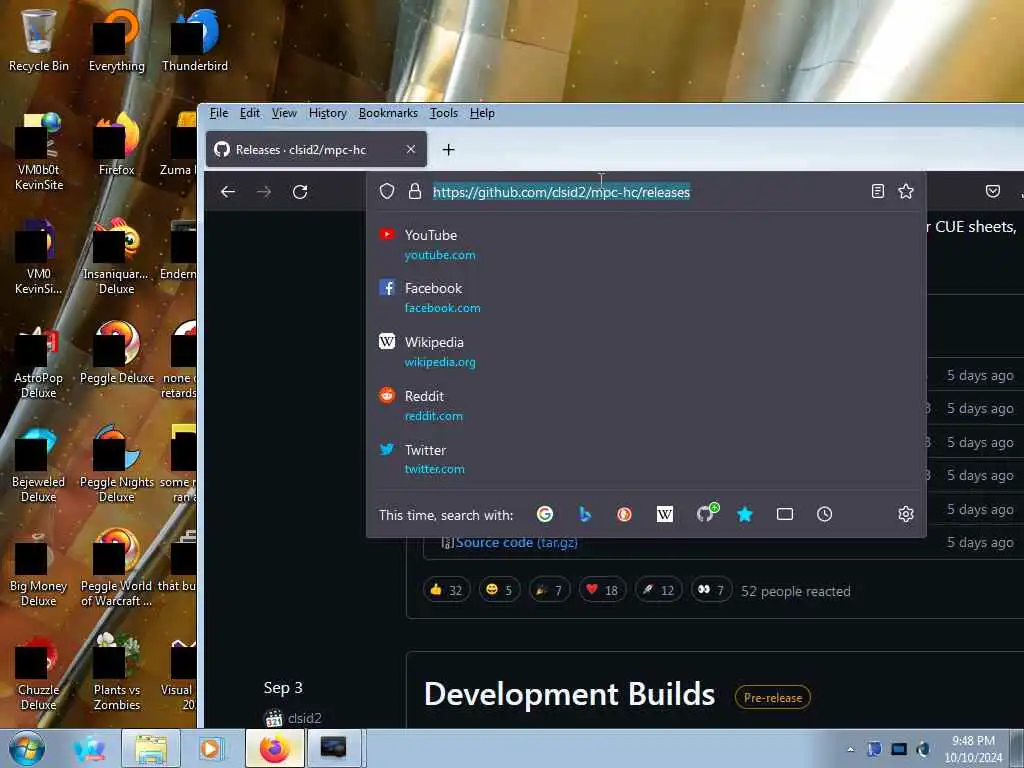Search this time with Google icon
1024x768 pixels.
545,515
